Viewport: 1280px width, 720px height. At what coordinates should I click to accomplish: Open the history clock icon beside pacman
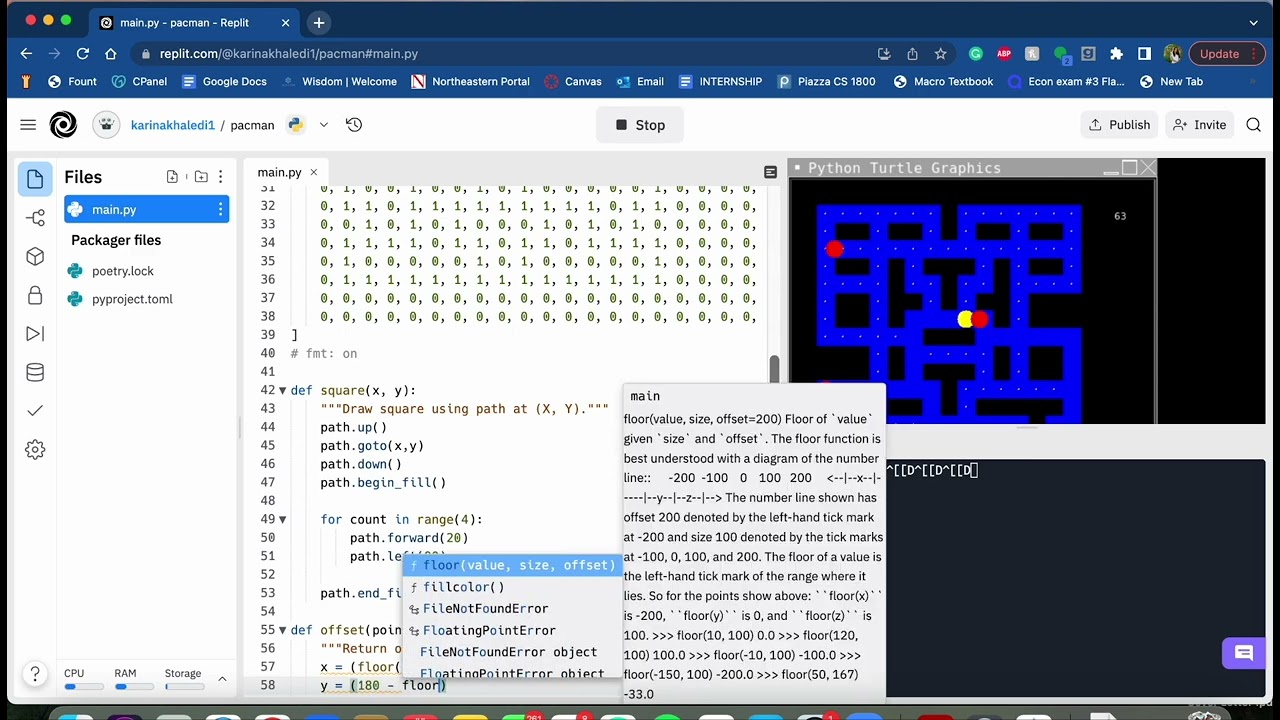click(354, 125)
